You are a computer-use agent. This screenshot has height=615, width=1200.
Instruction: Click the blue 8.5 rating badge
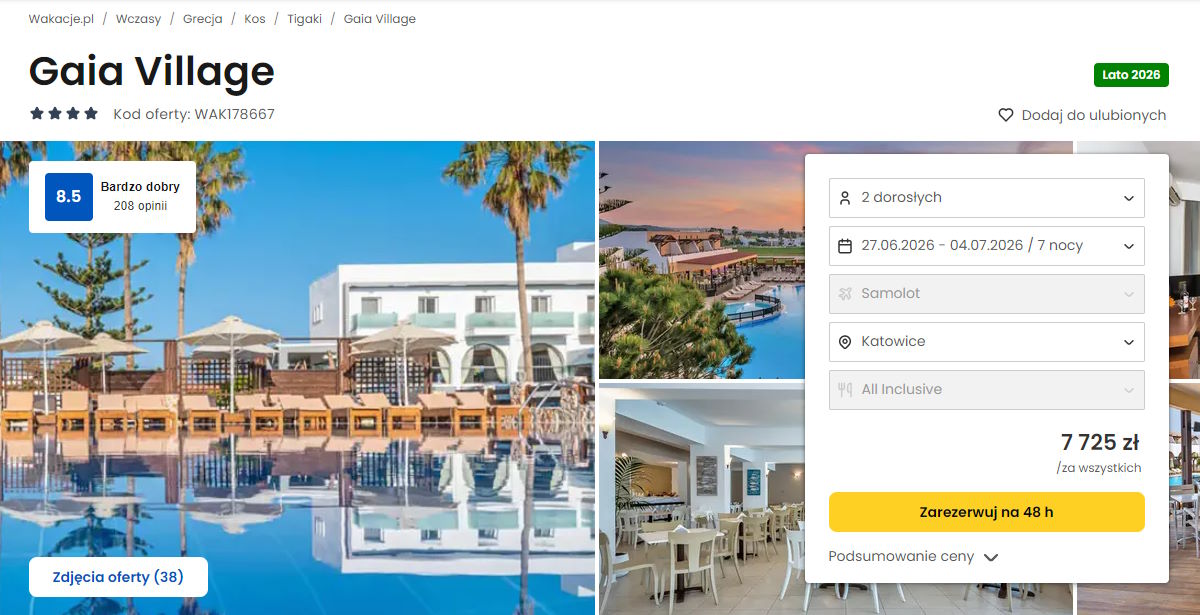69,197
